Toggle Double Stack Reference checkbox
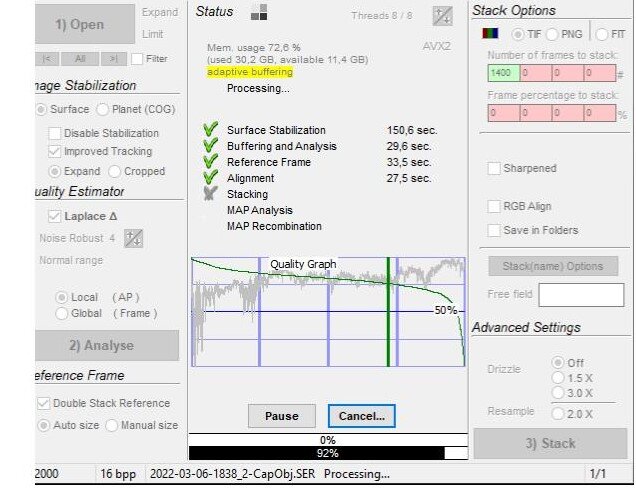This screenshot has width=636, height=489. click(43, 403)
